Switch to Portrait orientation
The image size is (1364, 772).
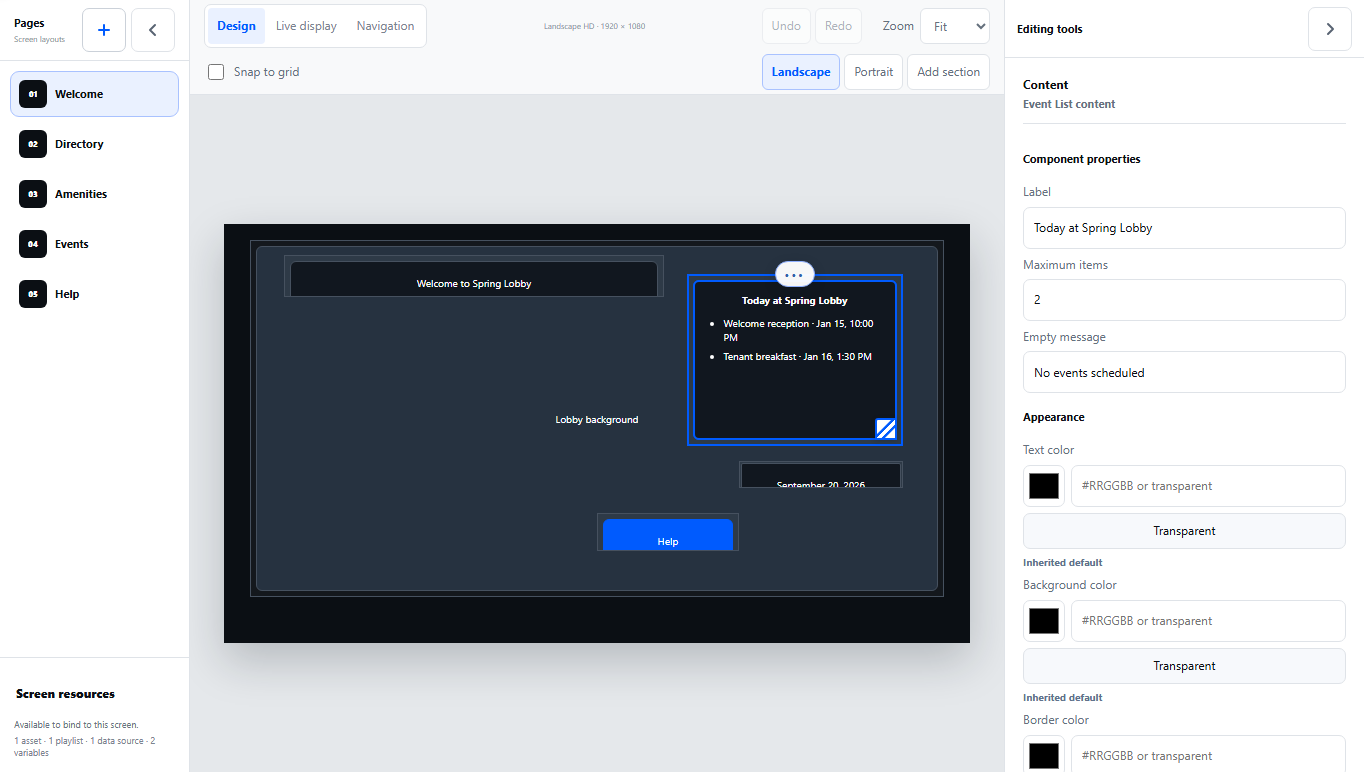pyautogui.click(x=873, y=72)
